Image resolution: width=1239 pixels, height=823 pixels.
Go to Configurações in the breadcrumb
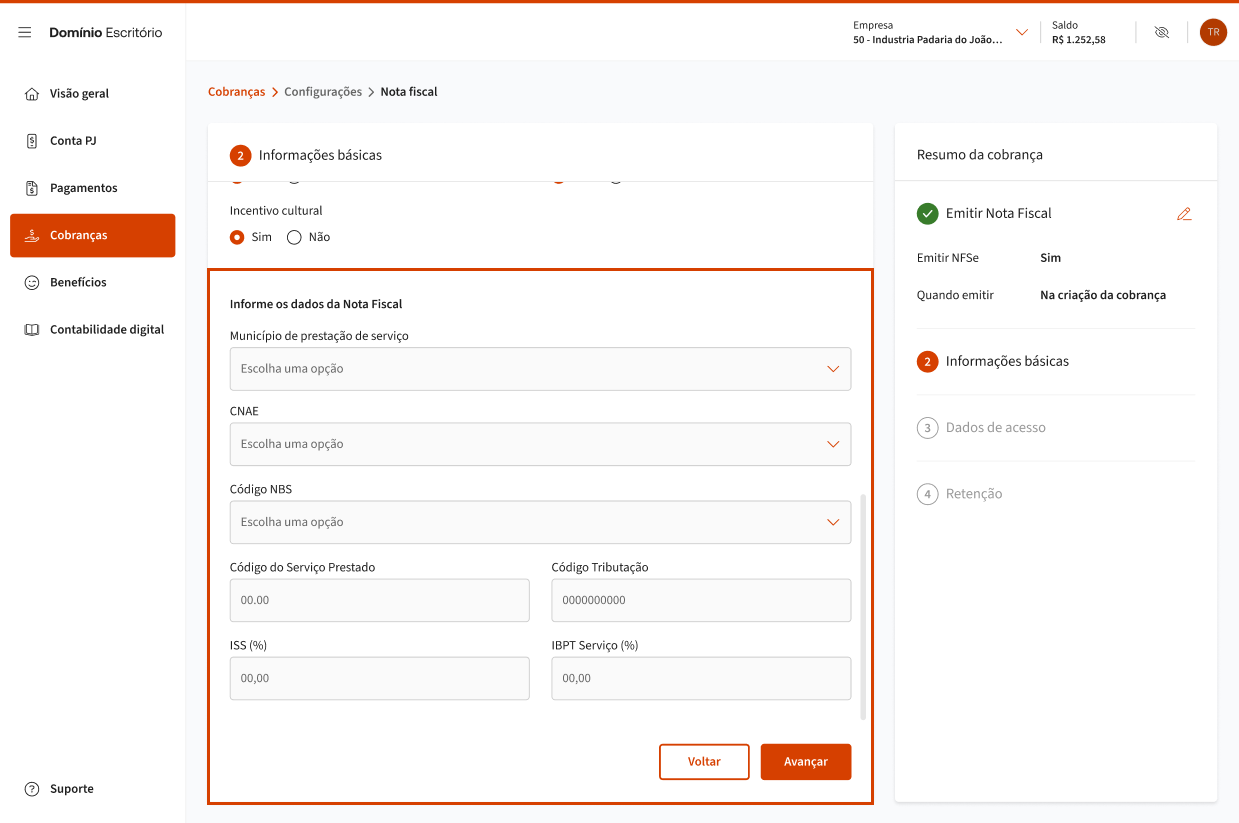(323, 92)
